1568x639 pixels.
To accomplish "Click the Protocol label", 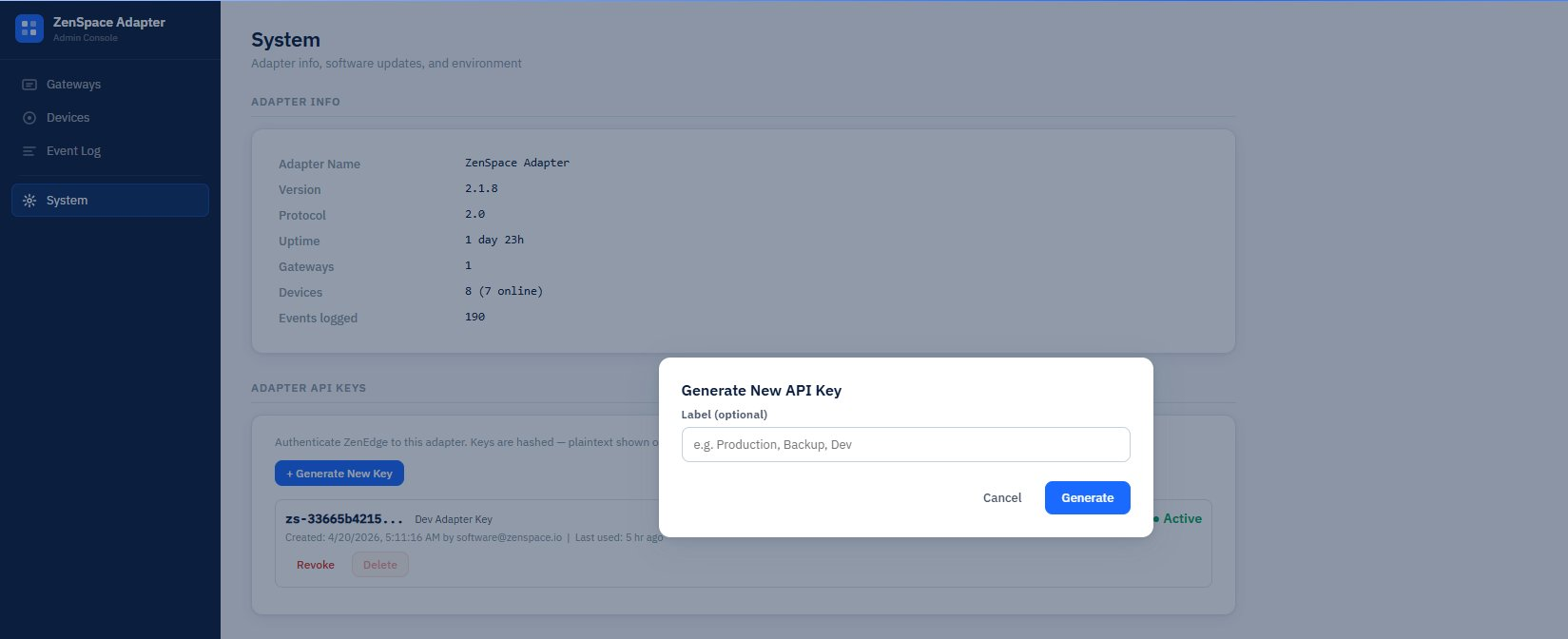I will tap(302, 215).
